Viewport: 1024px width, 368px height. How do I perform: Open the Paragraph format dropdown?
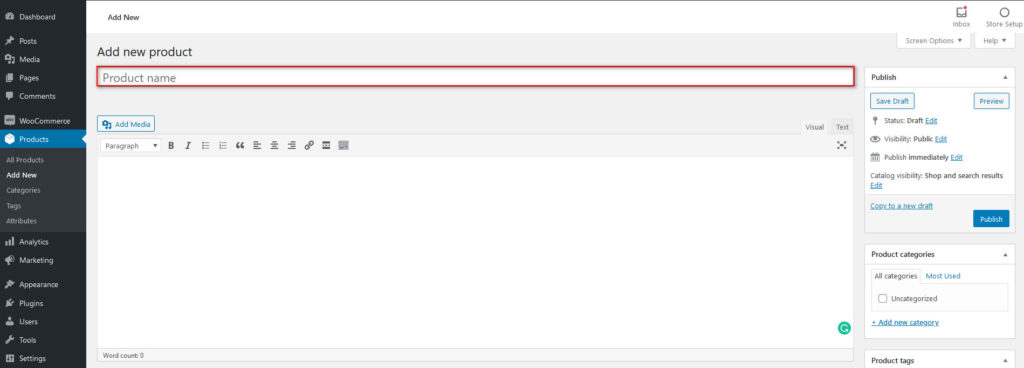coord(131,146)
